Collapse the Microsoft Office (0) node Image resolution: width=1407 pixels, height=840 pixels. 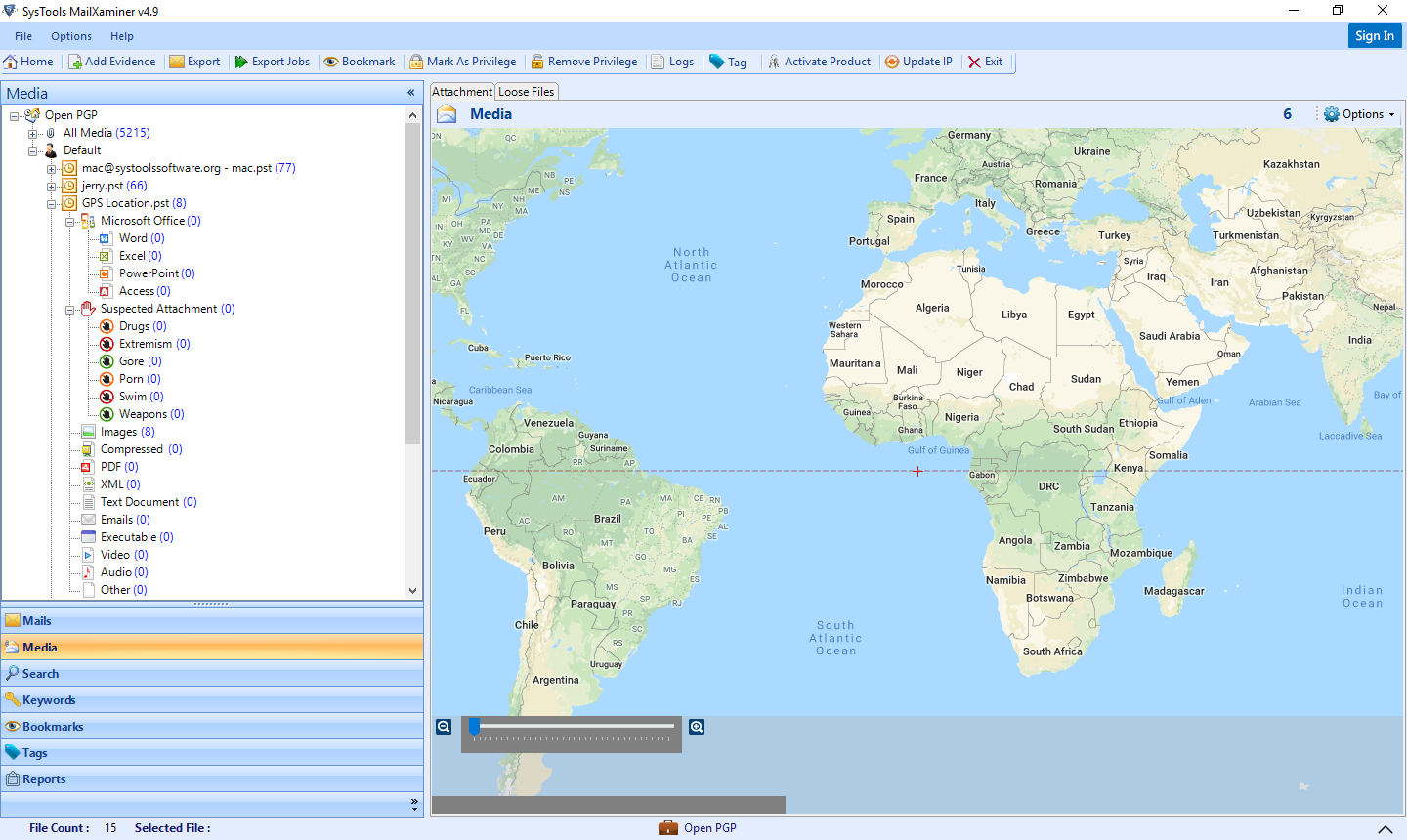[x=69, y=221]
